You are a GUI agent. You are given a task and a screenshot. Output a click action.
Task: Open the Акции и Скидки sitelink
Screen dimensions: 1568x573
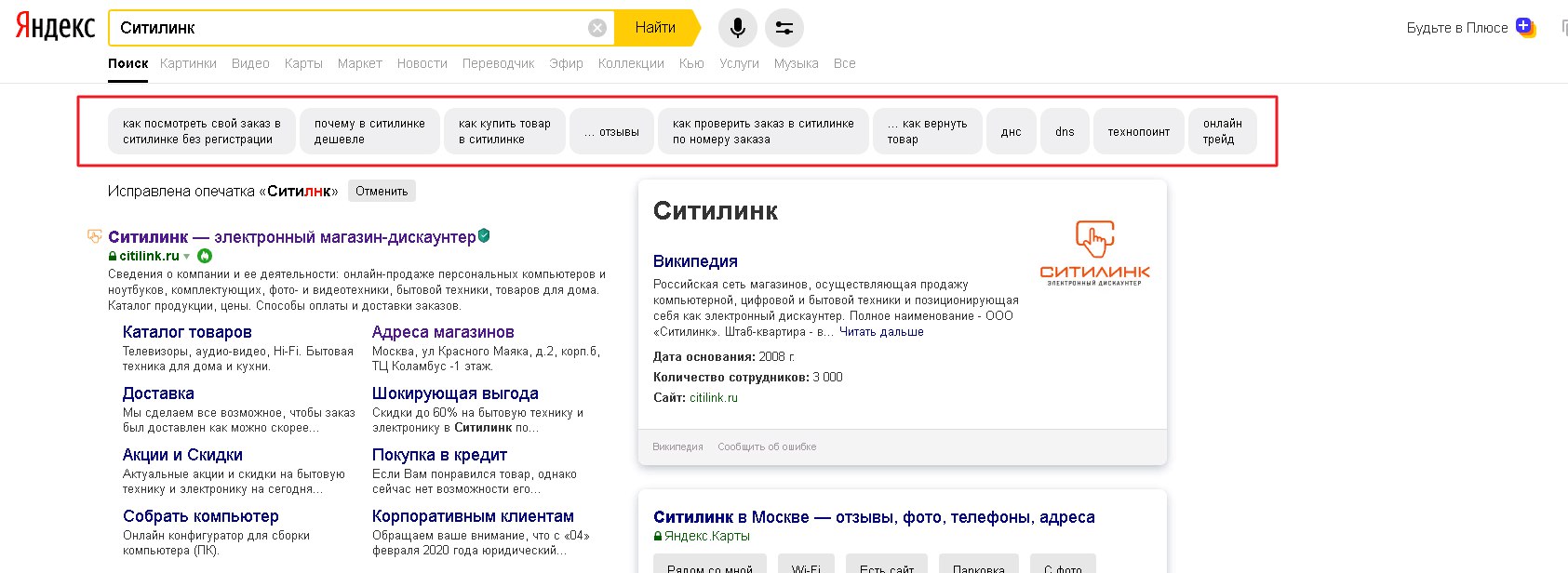182,455
